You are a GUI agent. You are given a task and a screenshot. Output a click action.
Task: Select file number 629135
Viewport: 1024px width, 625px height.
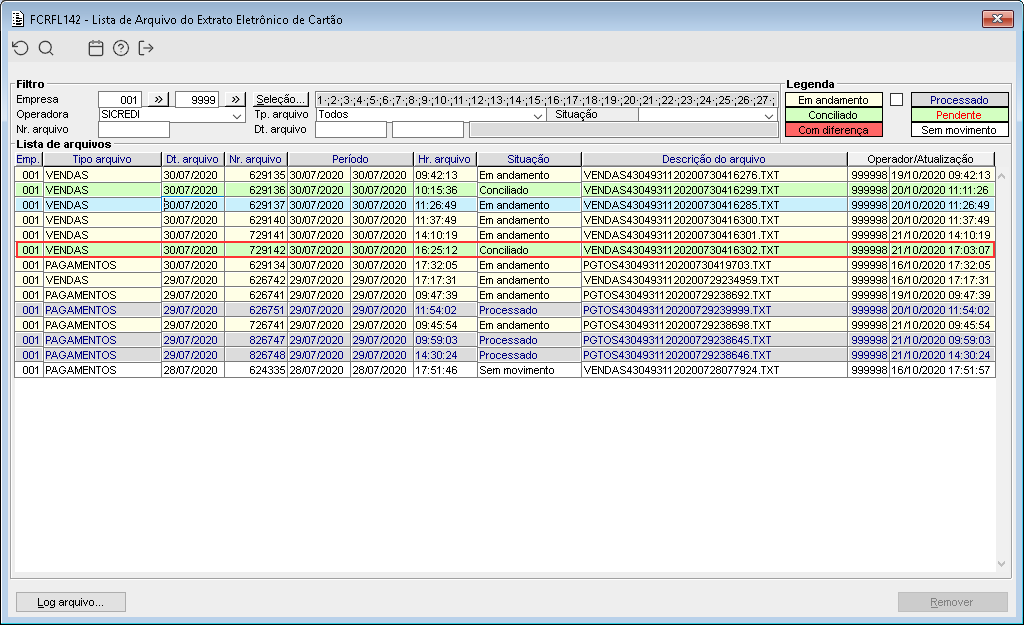point(504,175)
